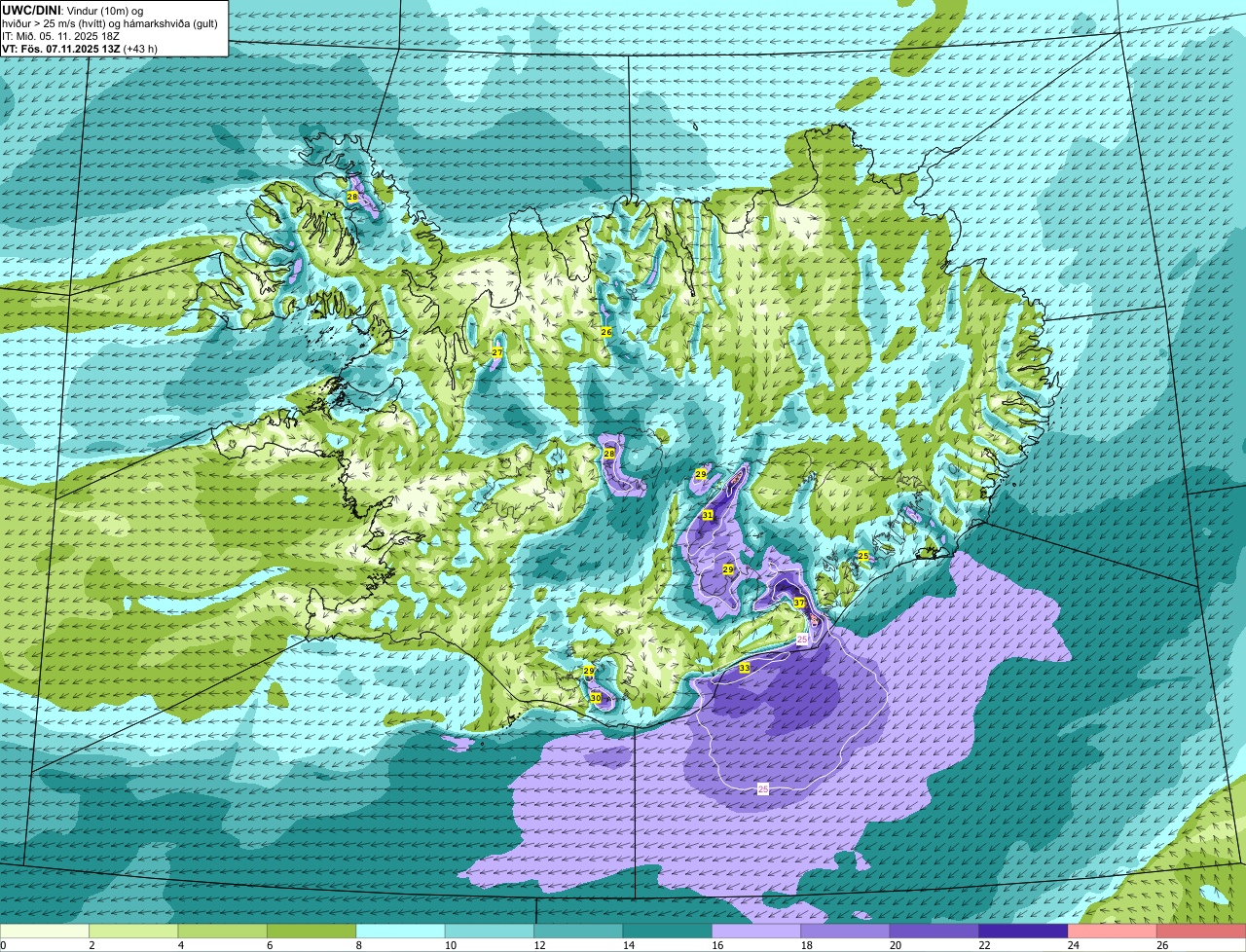Screen dimensions: 1246x952
Task: Click the bold 'UWC/DINI' heading text
Action: tap(31, 9)
